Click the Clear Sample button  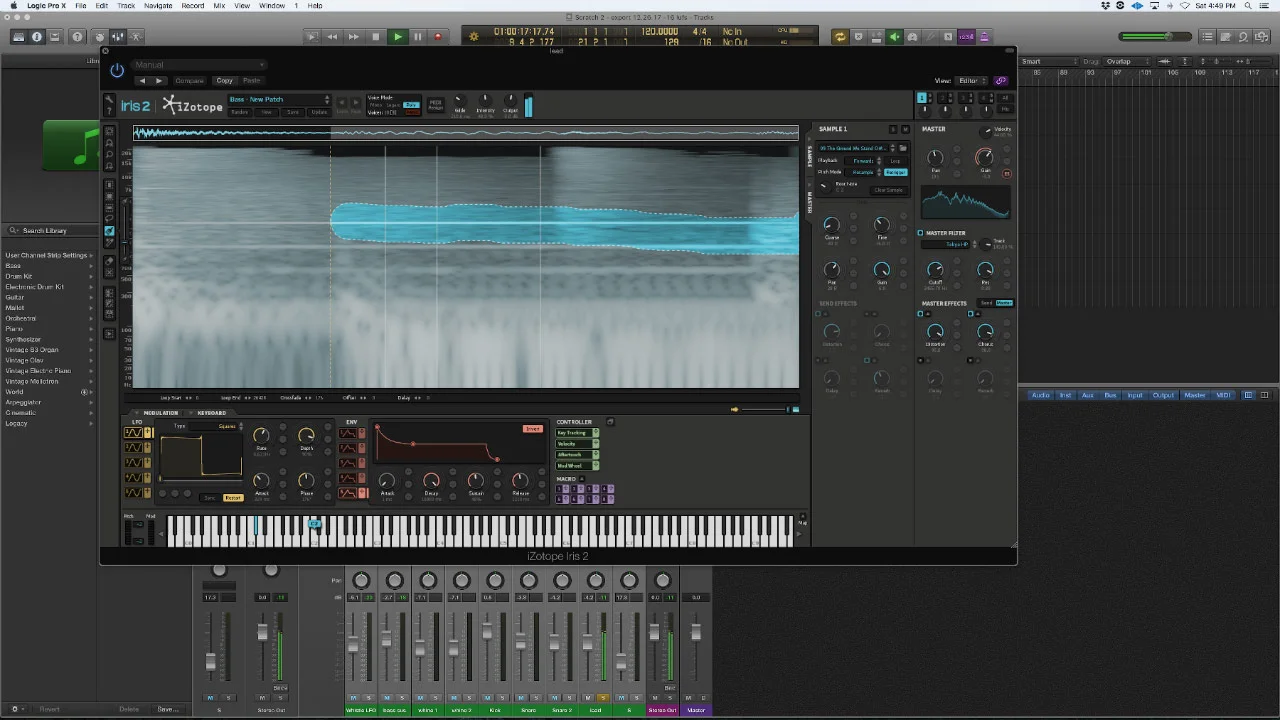[888, 190]
